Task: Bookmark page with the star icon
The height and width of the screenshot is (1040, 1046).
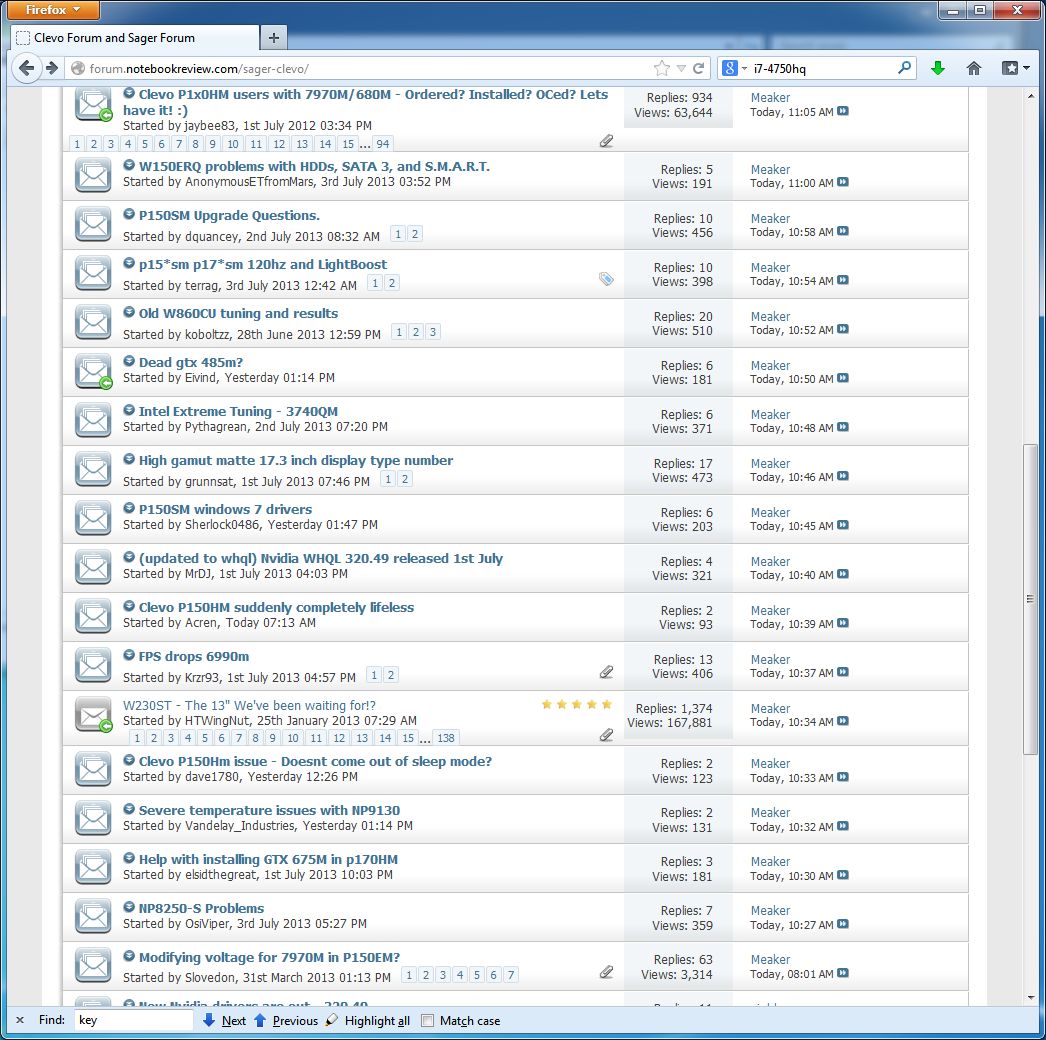Action: click(662, 68)
